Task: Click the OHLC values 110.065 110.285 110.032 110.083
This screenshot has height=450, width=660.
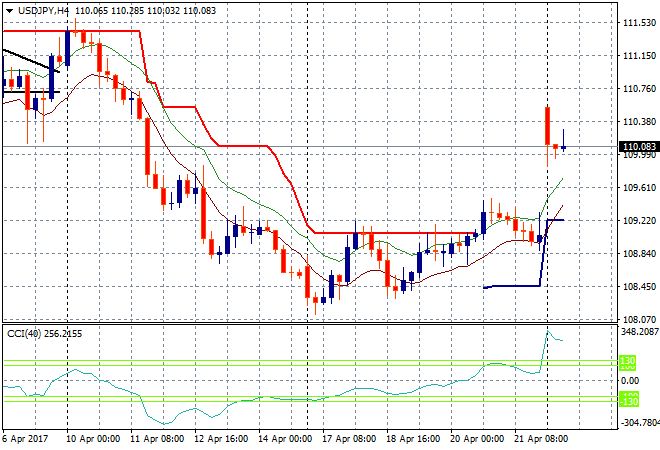Action: pos(145,11)
